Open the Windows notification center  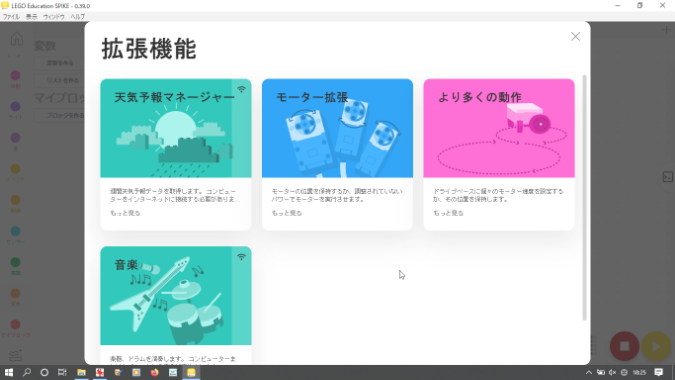pyautogui.click(x=659, y=372)
